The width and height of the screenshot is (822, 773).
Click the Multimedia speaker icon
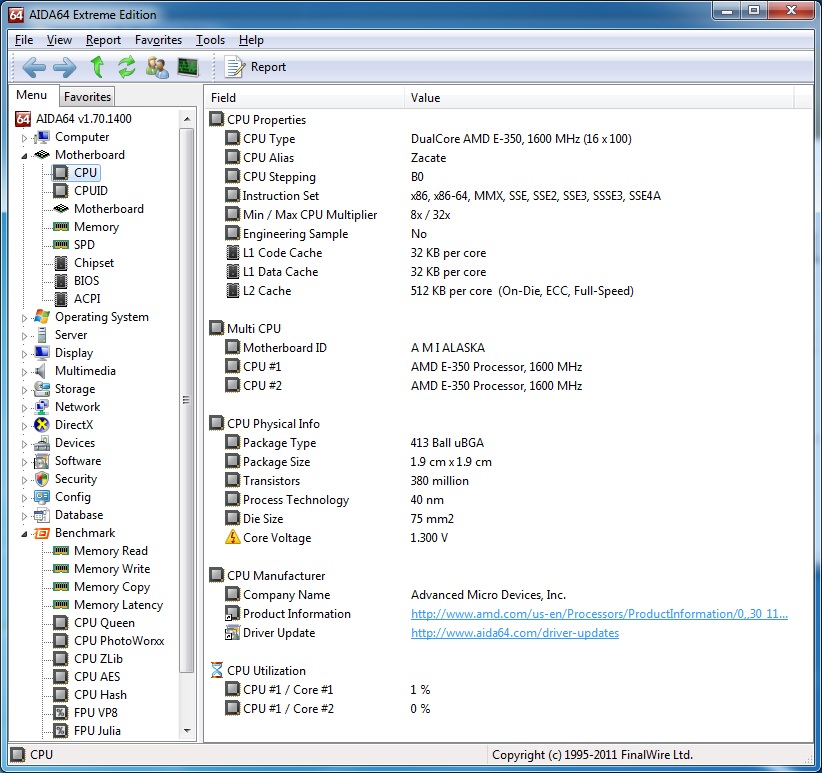(41, 371)
